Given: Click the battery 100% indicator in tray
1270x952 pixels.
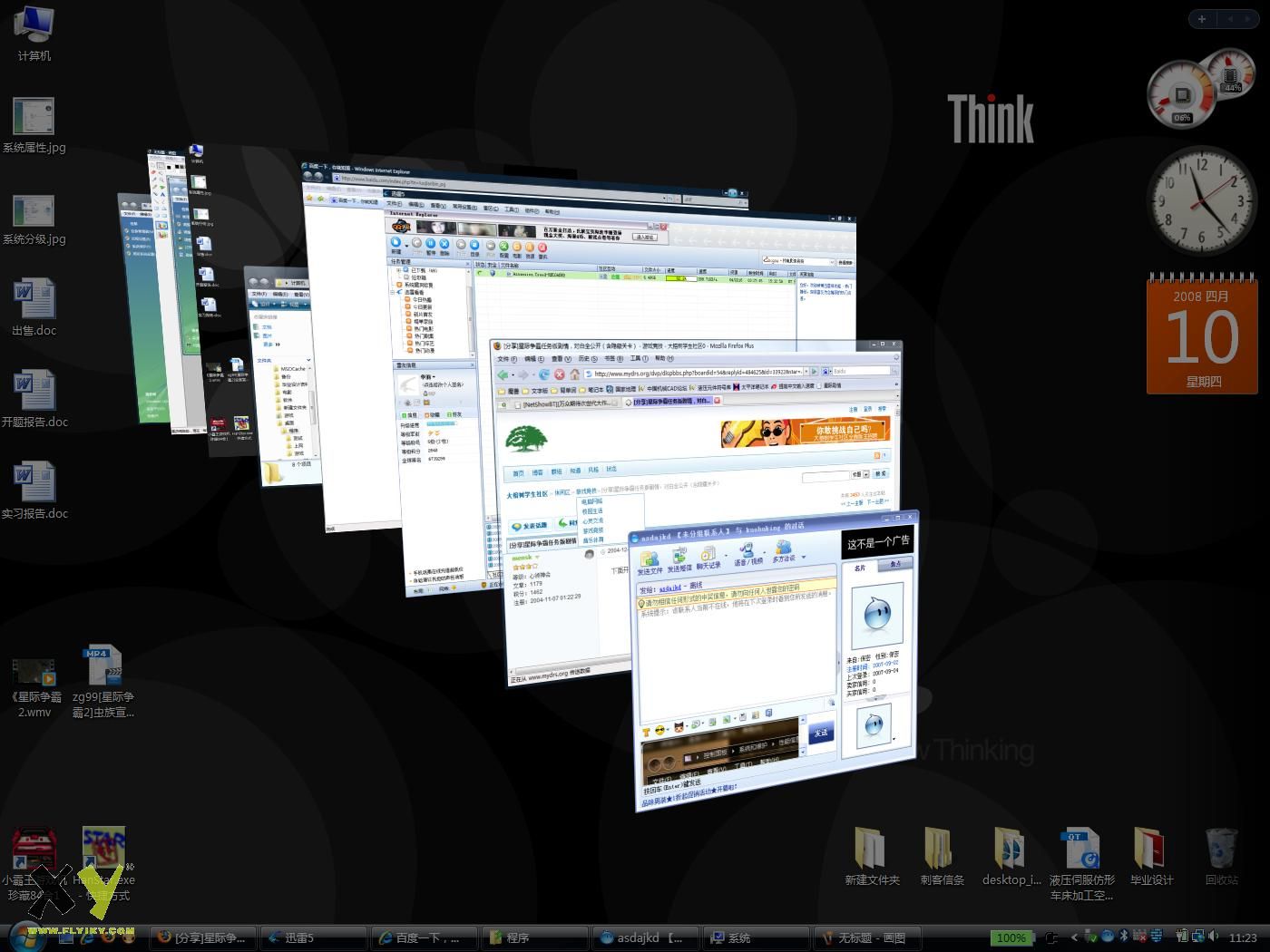Looking at the screenshot, I should pyautogui.click(x=1011, y=937).
